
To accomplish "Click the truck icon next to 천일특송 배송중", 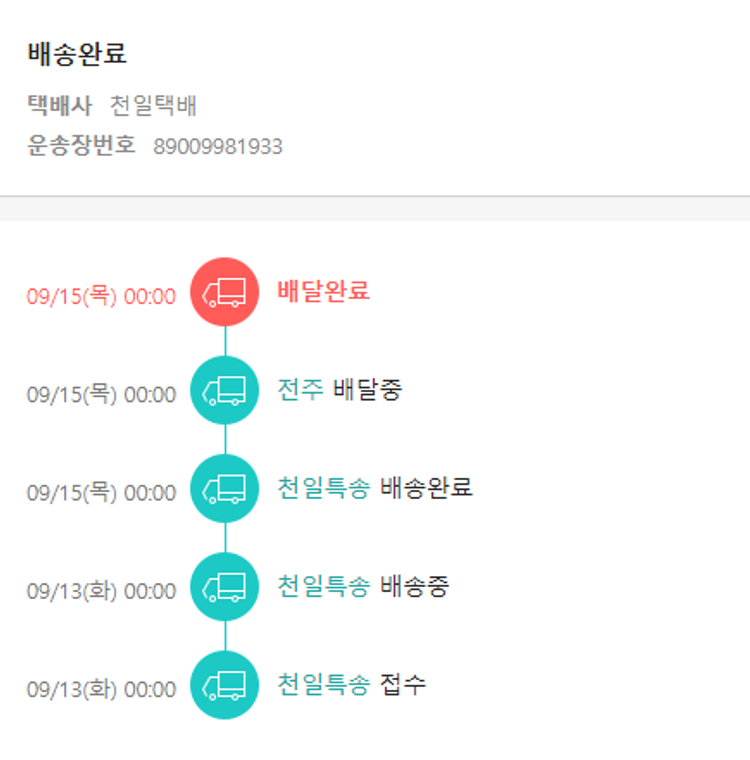I will (x=224, y=587).
